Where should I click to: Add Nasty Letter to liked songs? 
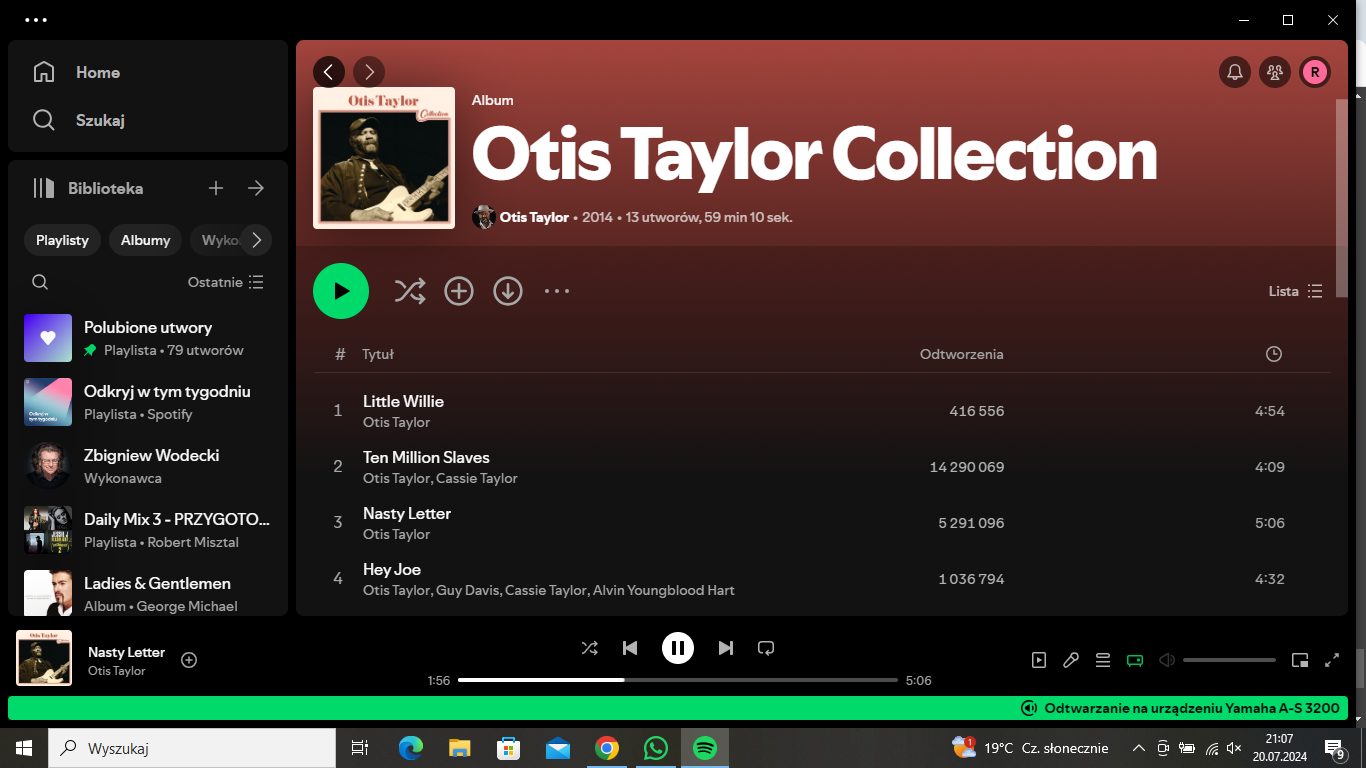point(189,660)
